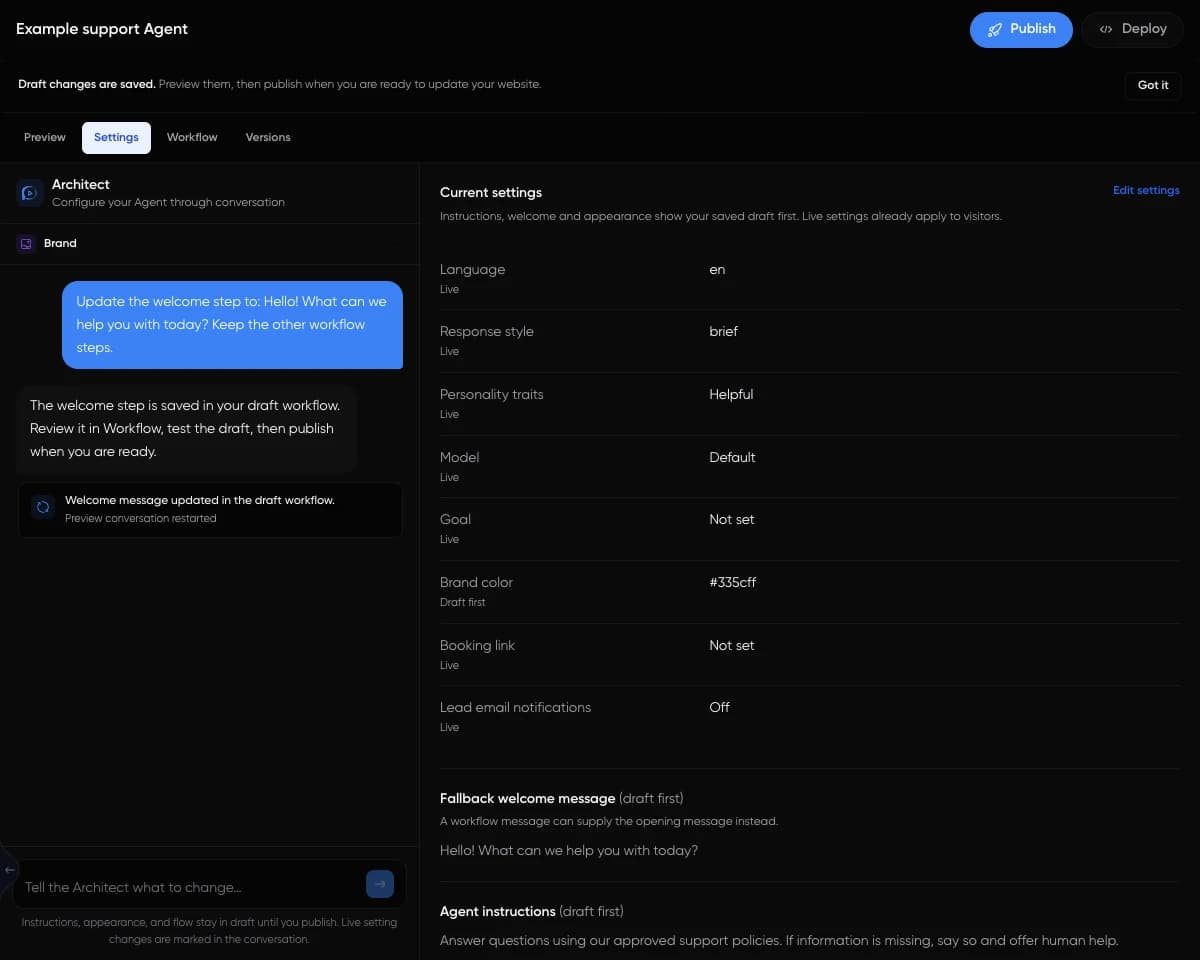Image resolution: width=1200 pixels, height=960 pixels.
Task: Click the Edit settings link
Action: (1146, 190)
